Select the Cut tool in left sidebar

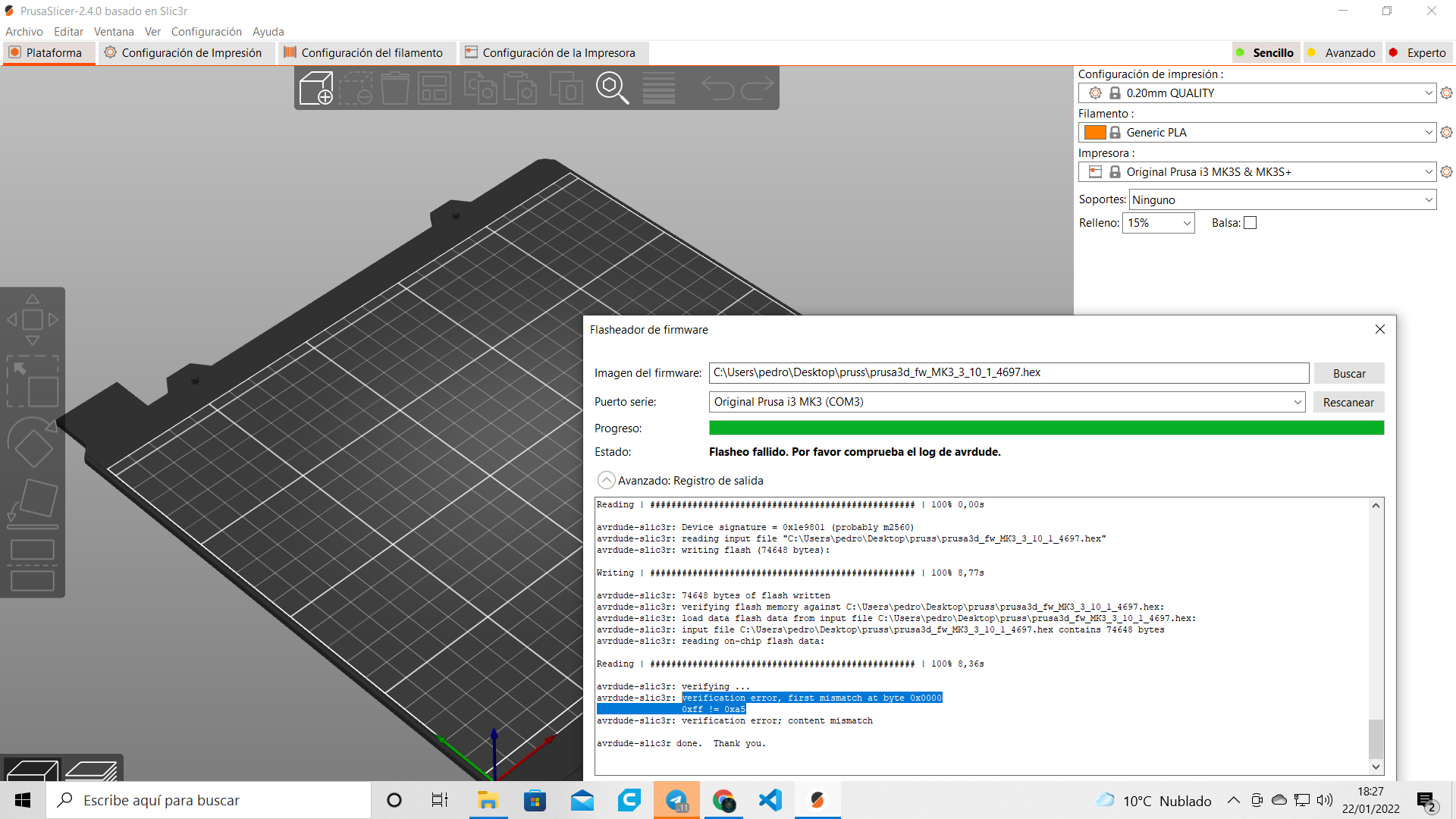[33, 565]
